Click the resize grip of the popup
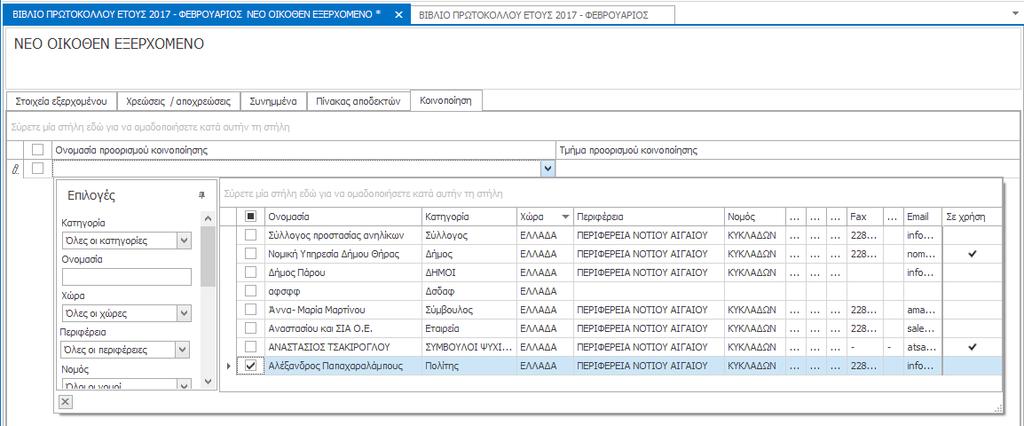The height and width of the screenshot is (426, 1024). pyautogui.click(x=997, y=408)
